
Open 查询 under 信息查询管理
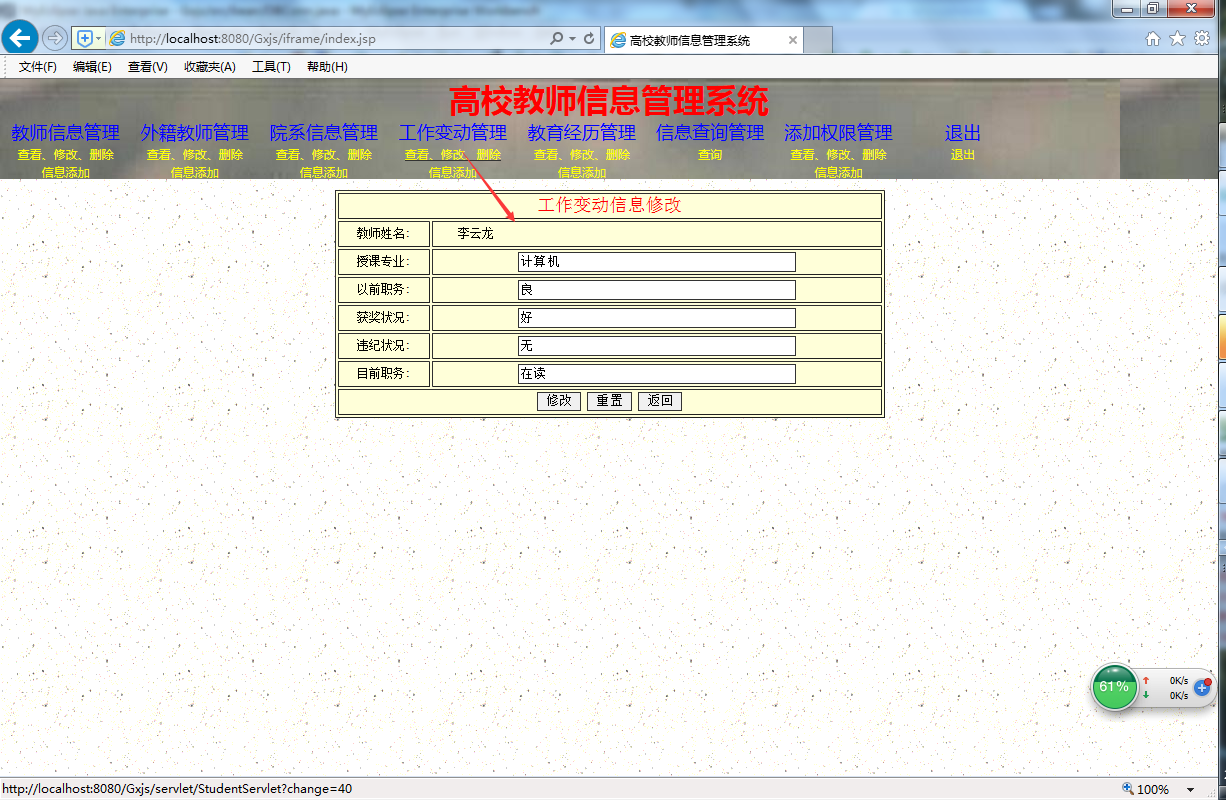tap(710, 155)
